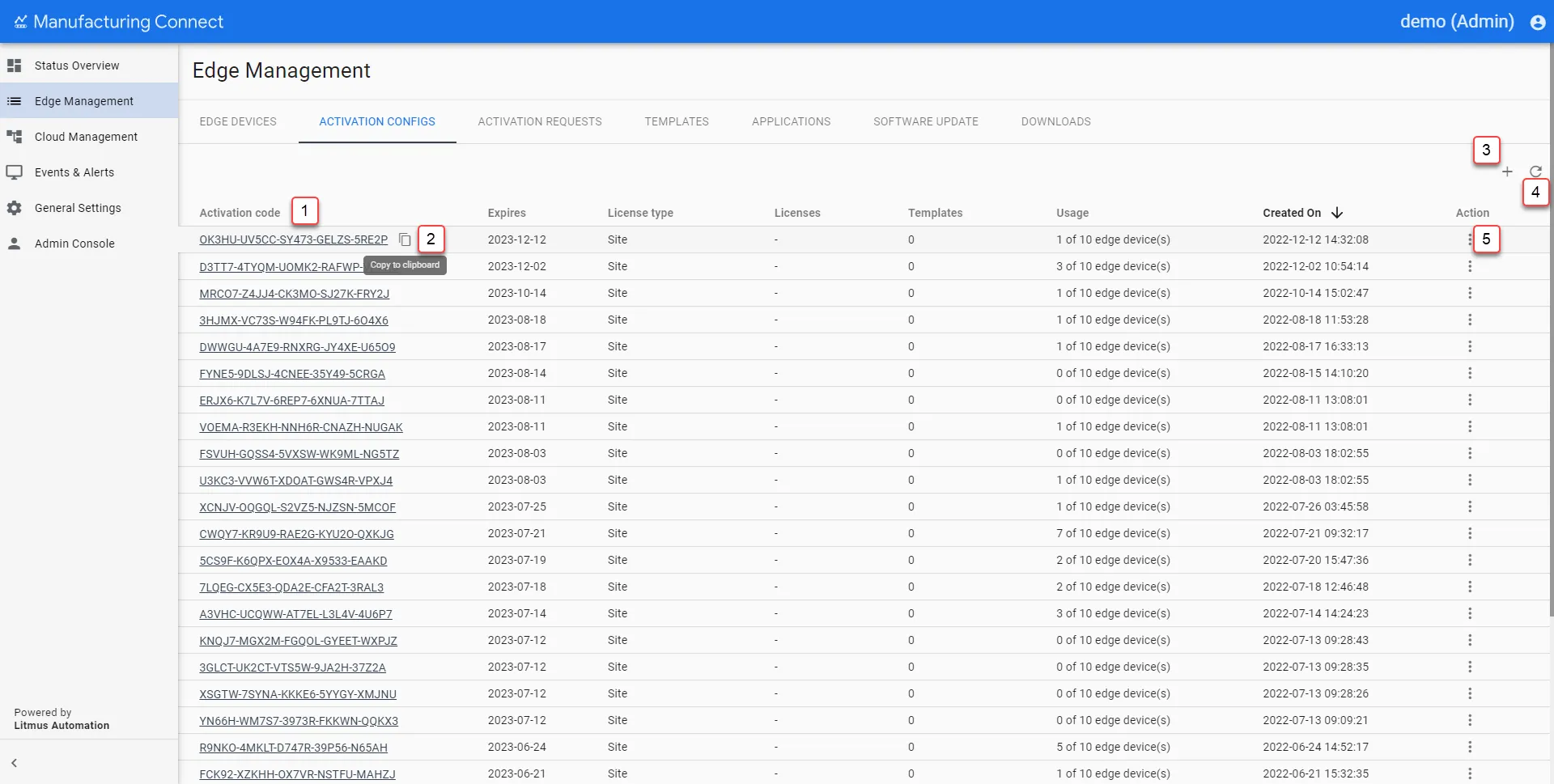Open Status Overview from the sidebar
Image resolution: width=1554 pixels, height=784 pixels.
(89, 66)
